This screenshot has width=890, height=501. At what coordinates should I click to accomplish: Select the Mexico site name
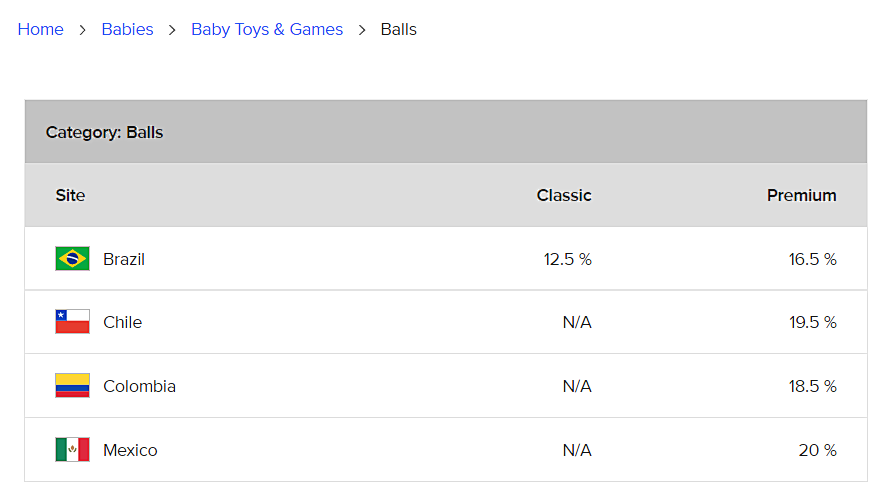[130, 450]
